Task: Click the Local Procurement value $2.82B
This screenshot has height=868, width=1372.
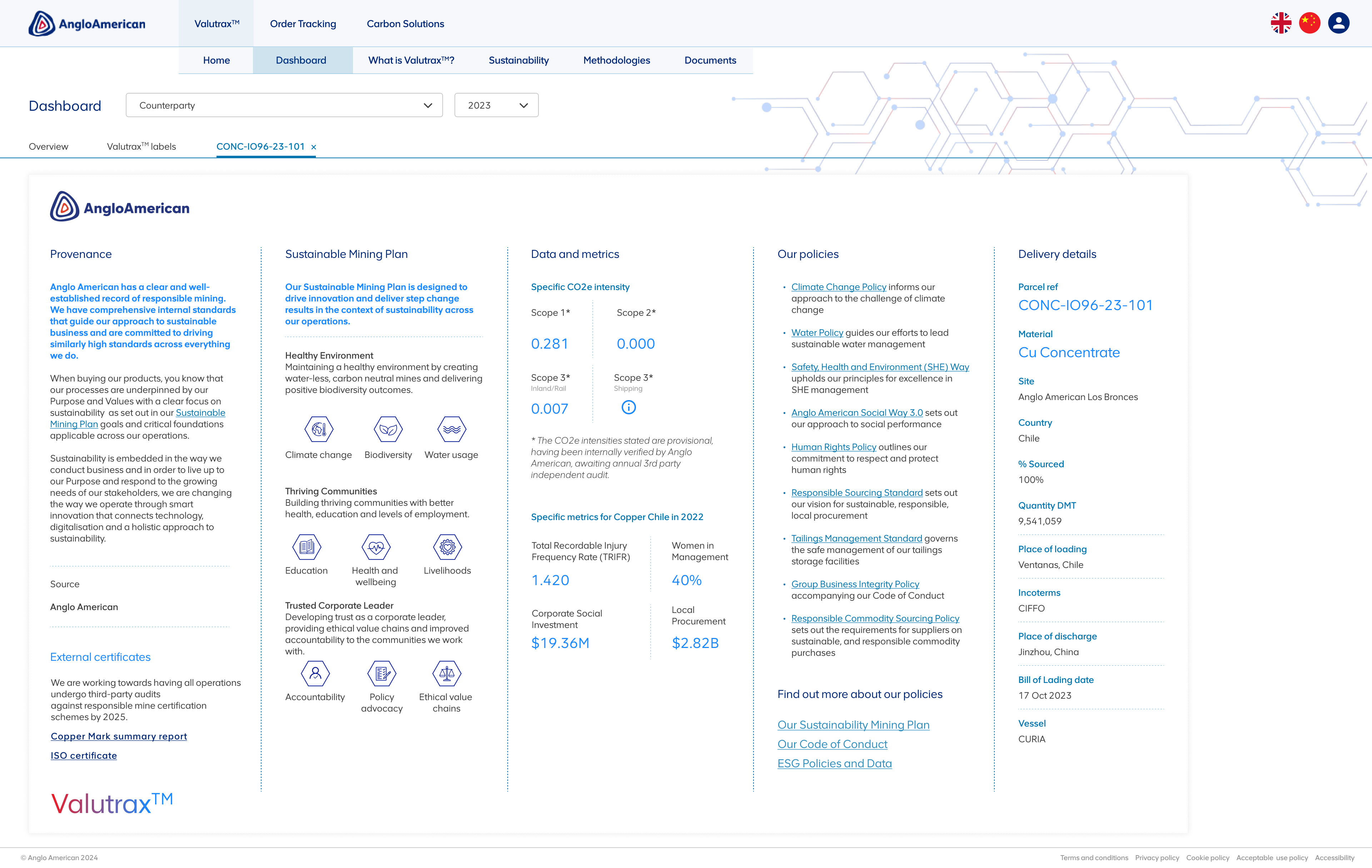Action: click(x=695, y=643)
